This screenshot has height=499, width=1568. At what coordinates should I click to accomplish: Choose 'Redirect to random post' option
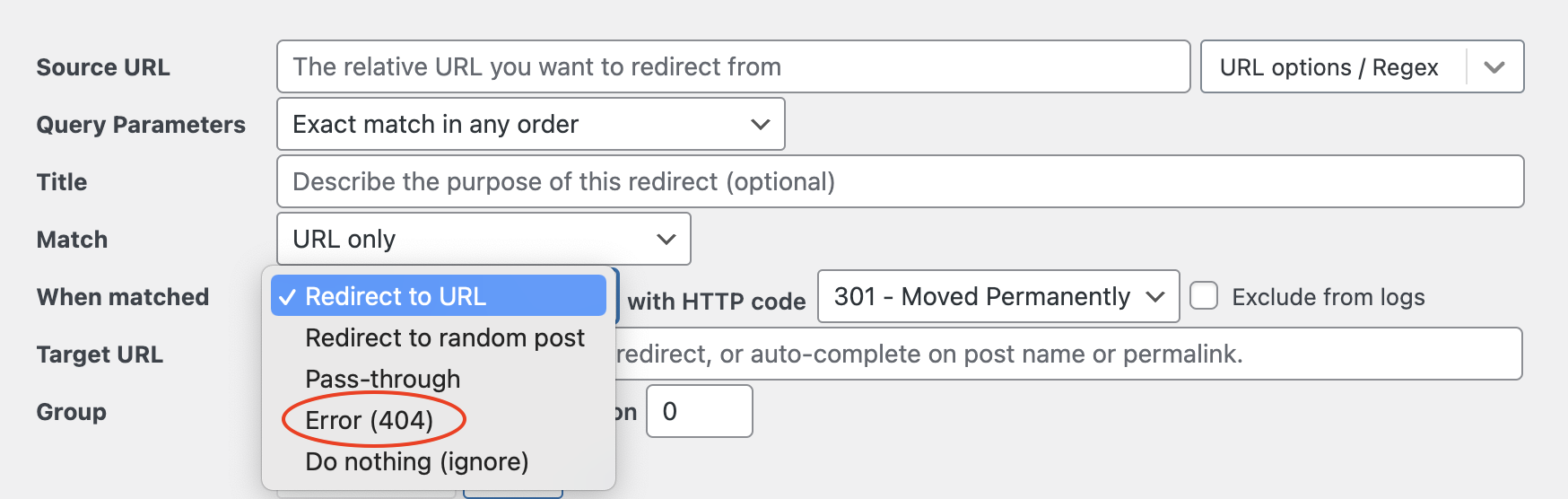point(444,337)
